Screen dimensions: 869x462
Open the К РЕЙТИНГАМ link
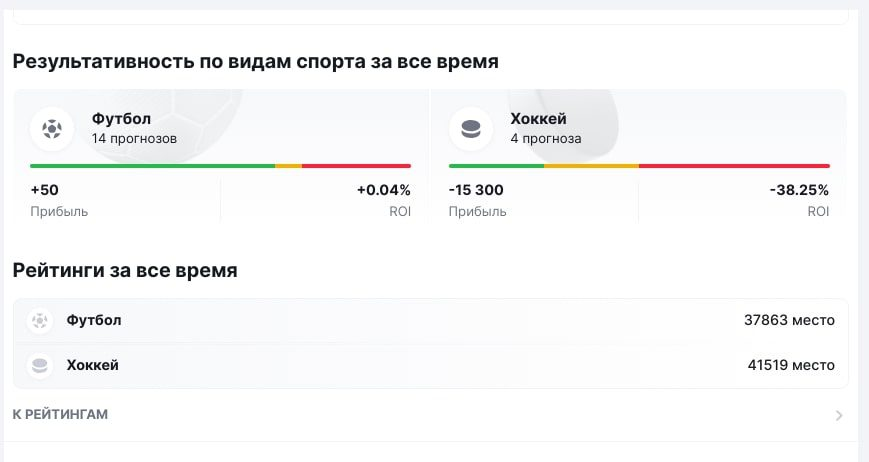[60, 414]
